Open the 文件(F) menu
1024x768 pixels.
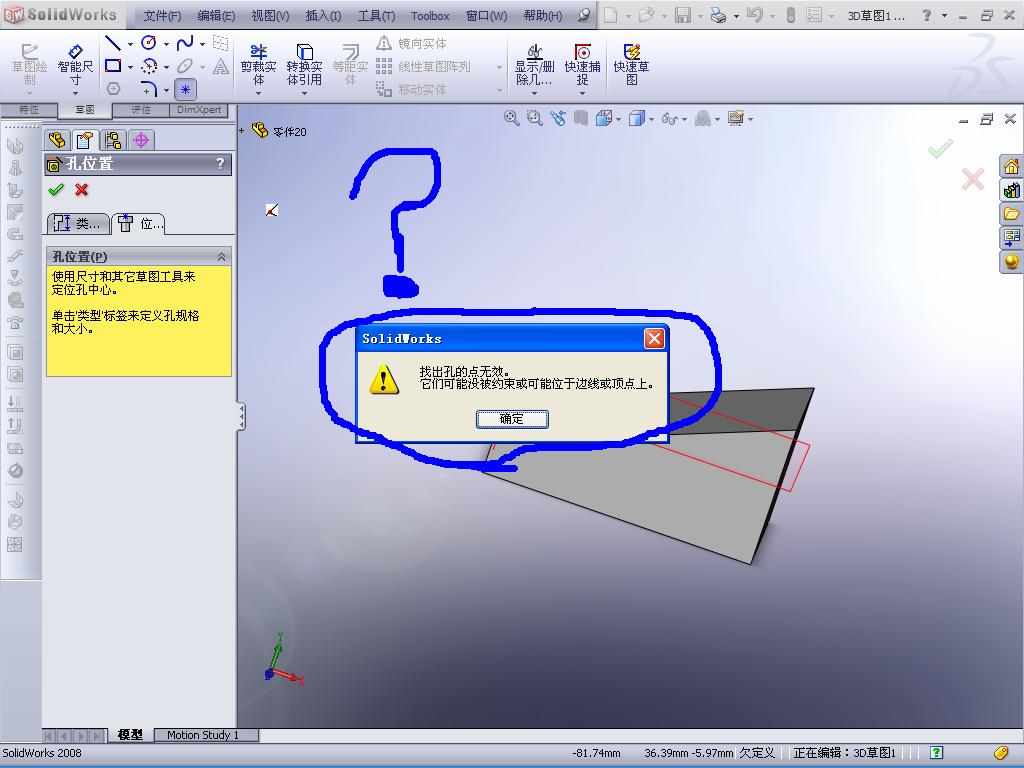point(162,16)
